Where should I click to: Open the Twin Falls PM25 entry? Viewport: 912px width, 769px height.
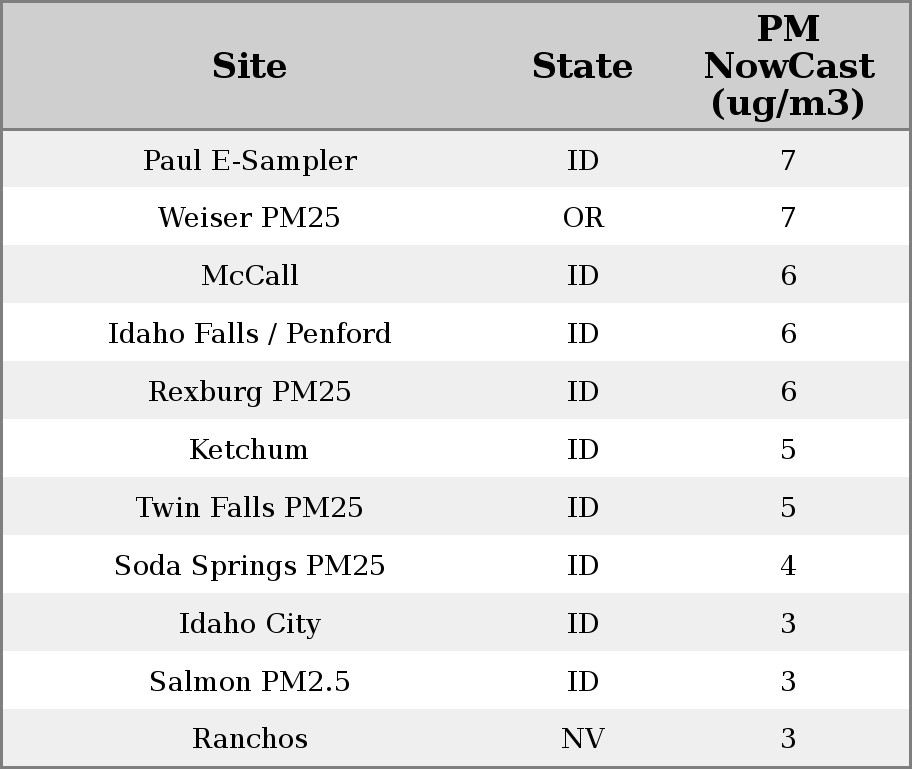coord(249,508)
